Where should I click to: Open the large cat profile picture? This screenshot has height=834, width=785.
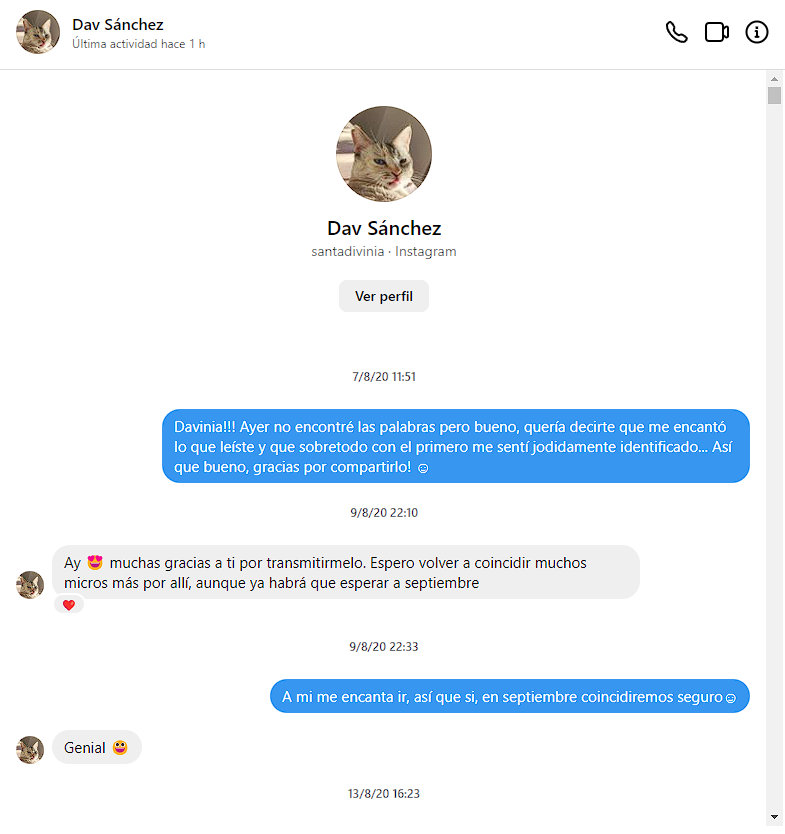point(384,154)
